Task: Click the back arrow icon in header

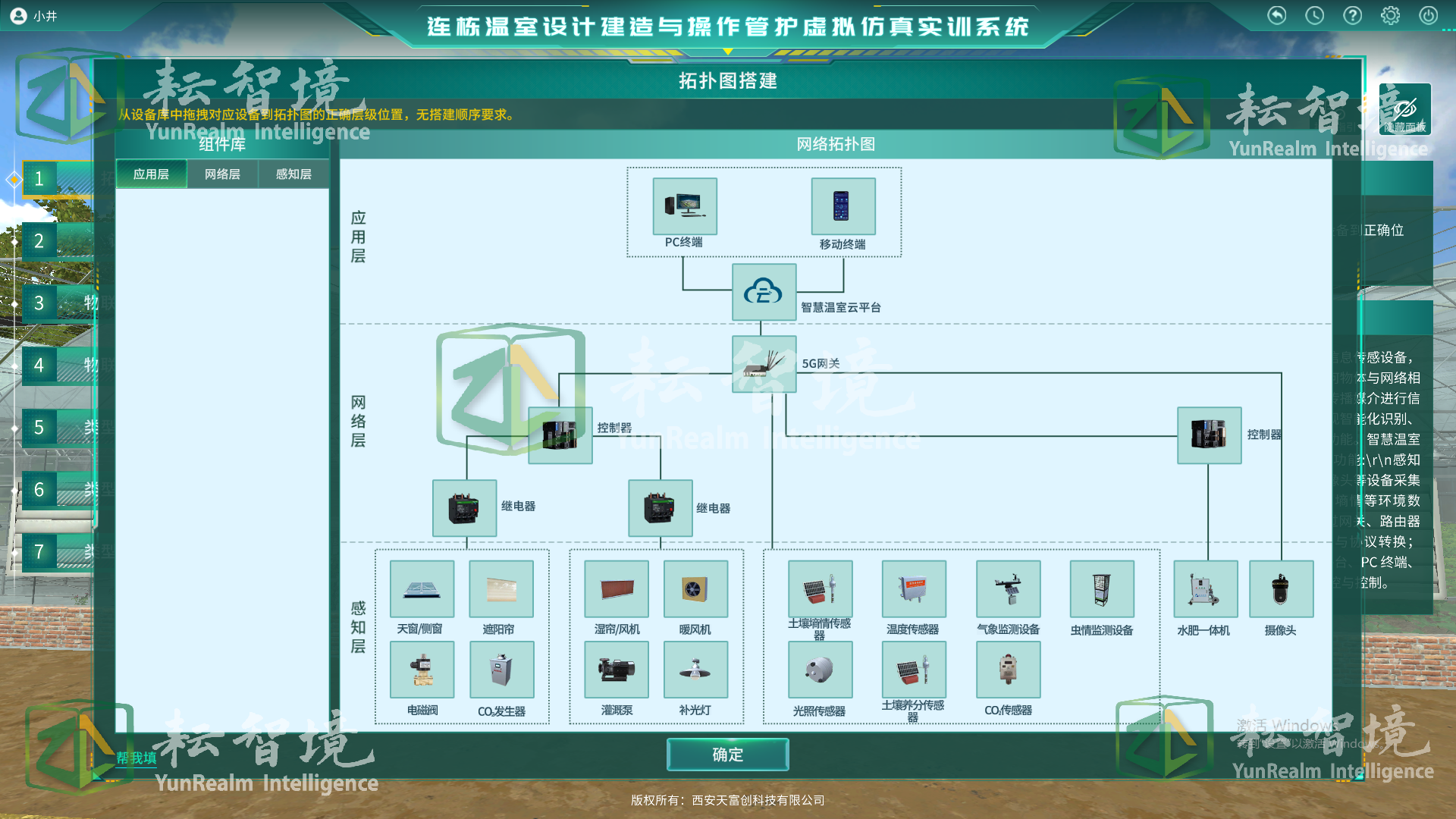Action: point(1277,15)
